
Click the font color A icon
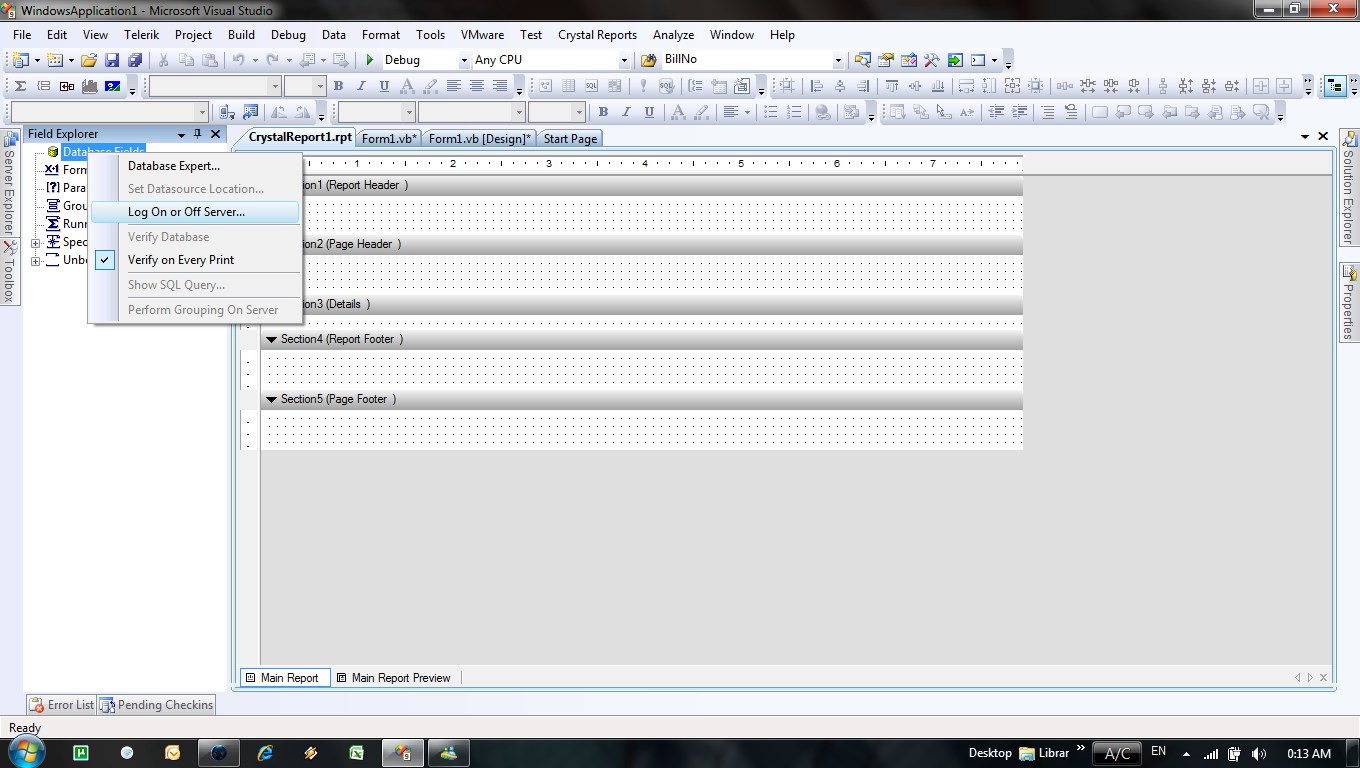click(407, 86)
